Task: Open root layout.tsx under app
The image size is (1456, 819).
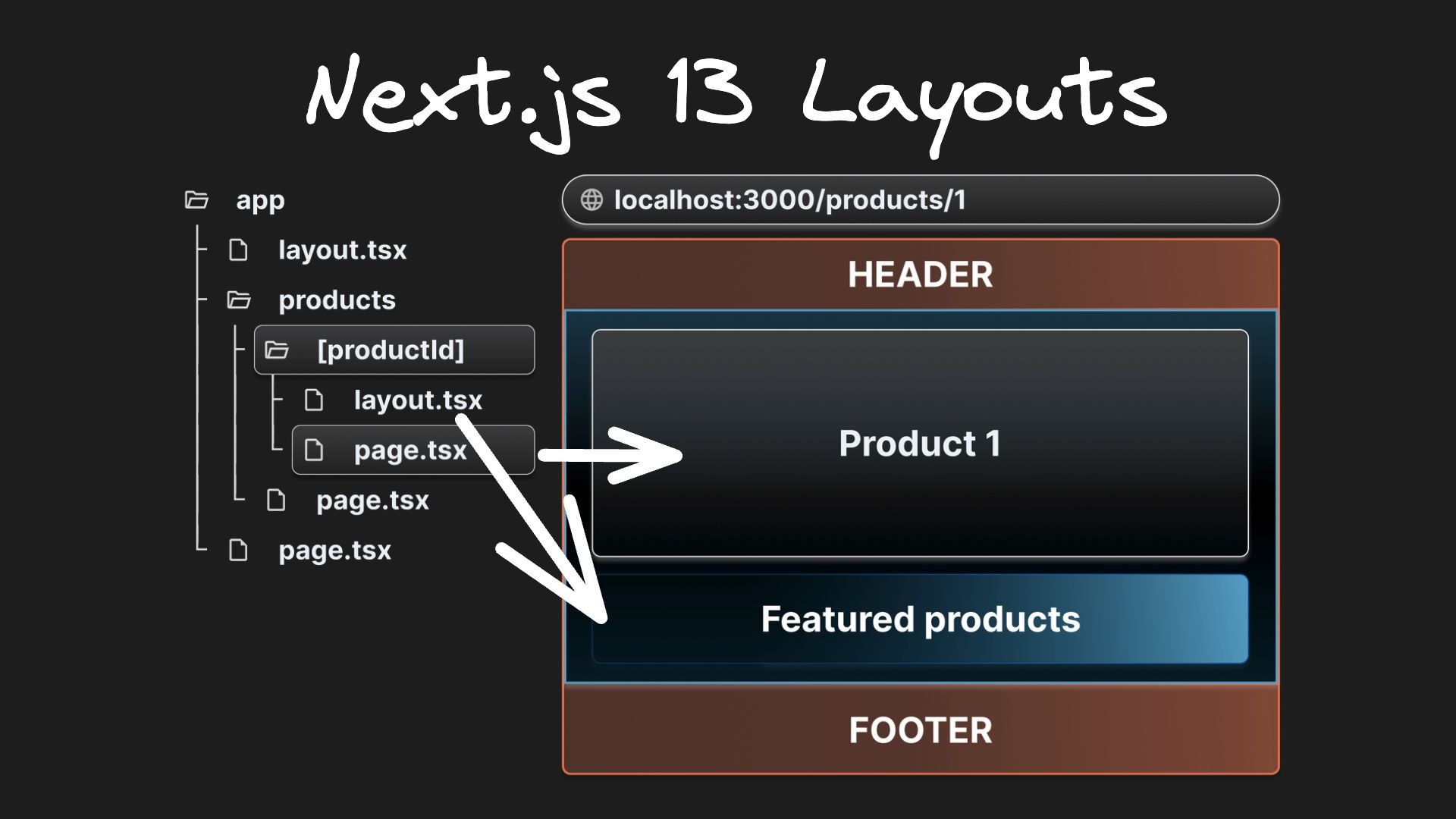Action: click(342, 250)
